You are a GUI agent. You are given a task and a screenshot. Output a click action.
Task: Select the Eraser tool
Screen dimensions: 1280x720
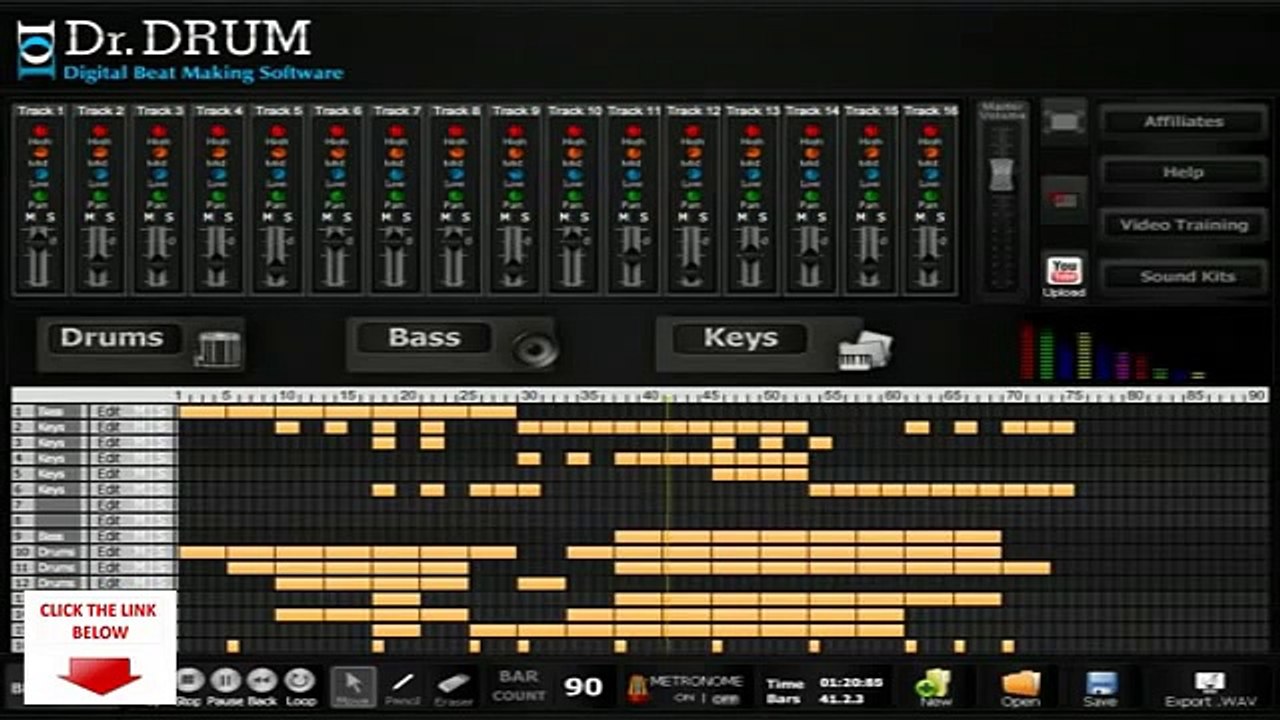(x=453, y=686)
